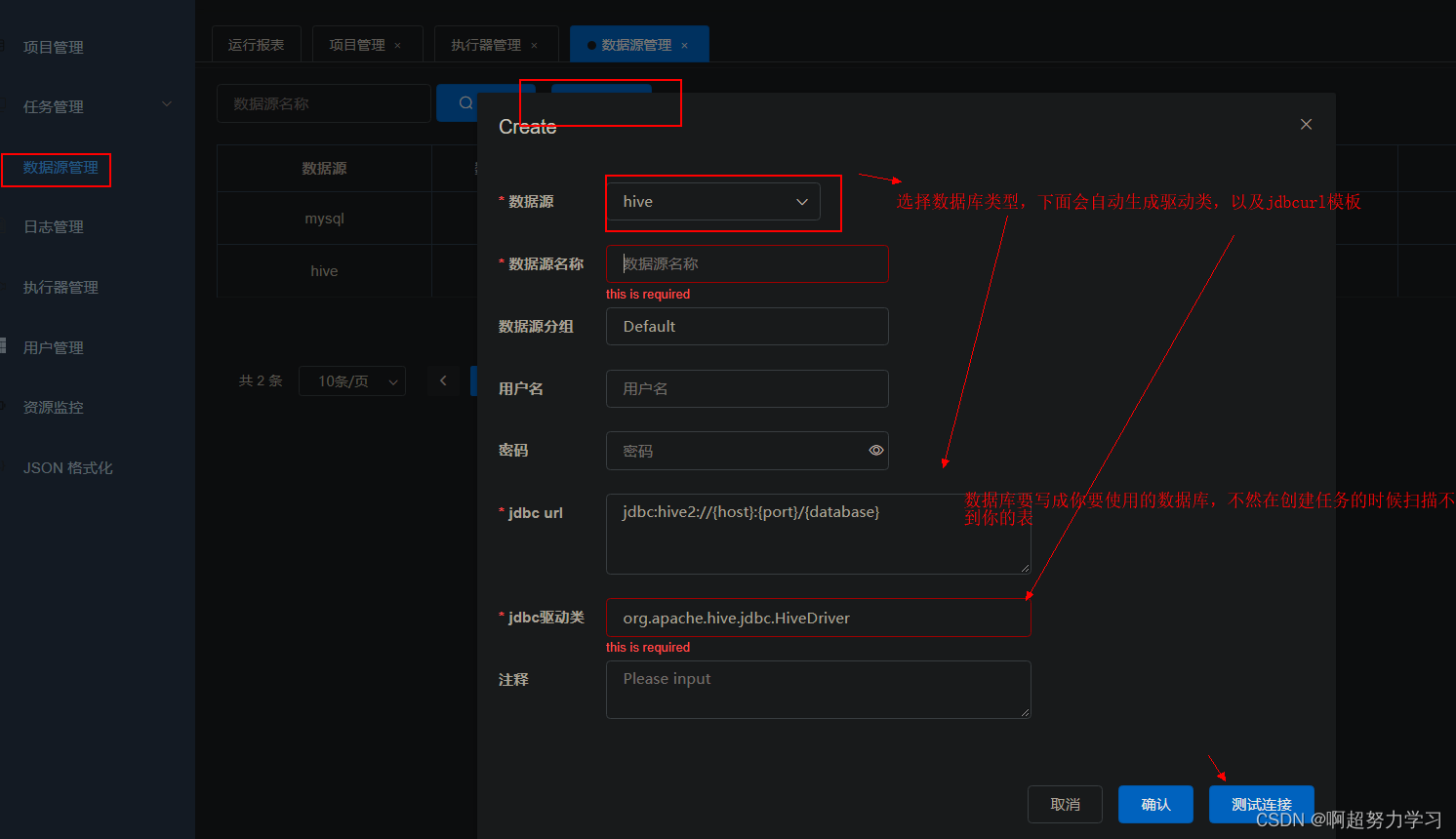Click the 共 2 条 total count text
1456x839 pixels.
[261, 381]
